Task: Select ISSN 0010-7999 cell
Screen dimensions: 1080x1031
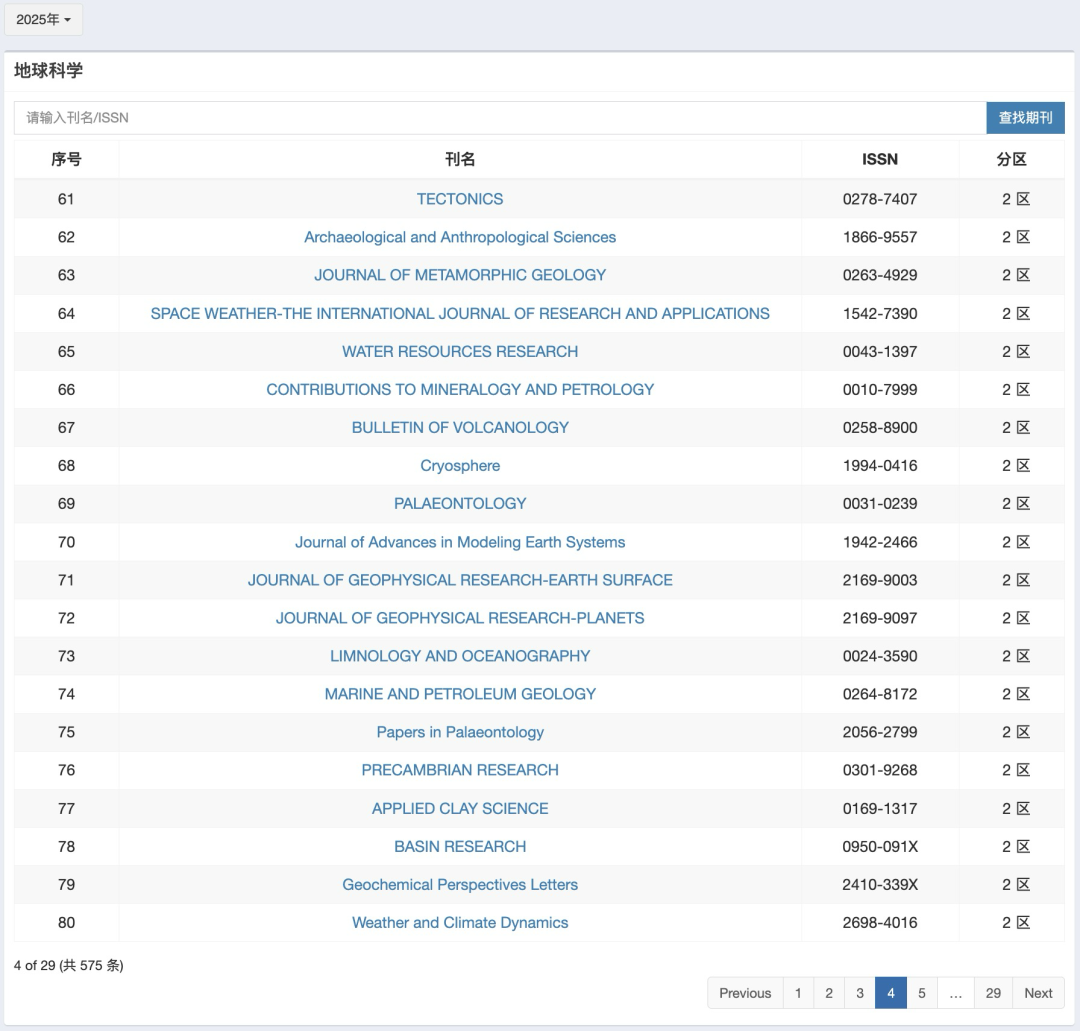Action: pos(880,389)
